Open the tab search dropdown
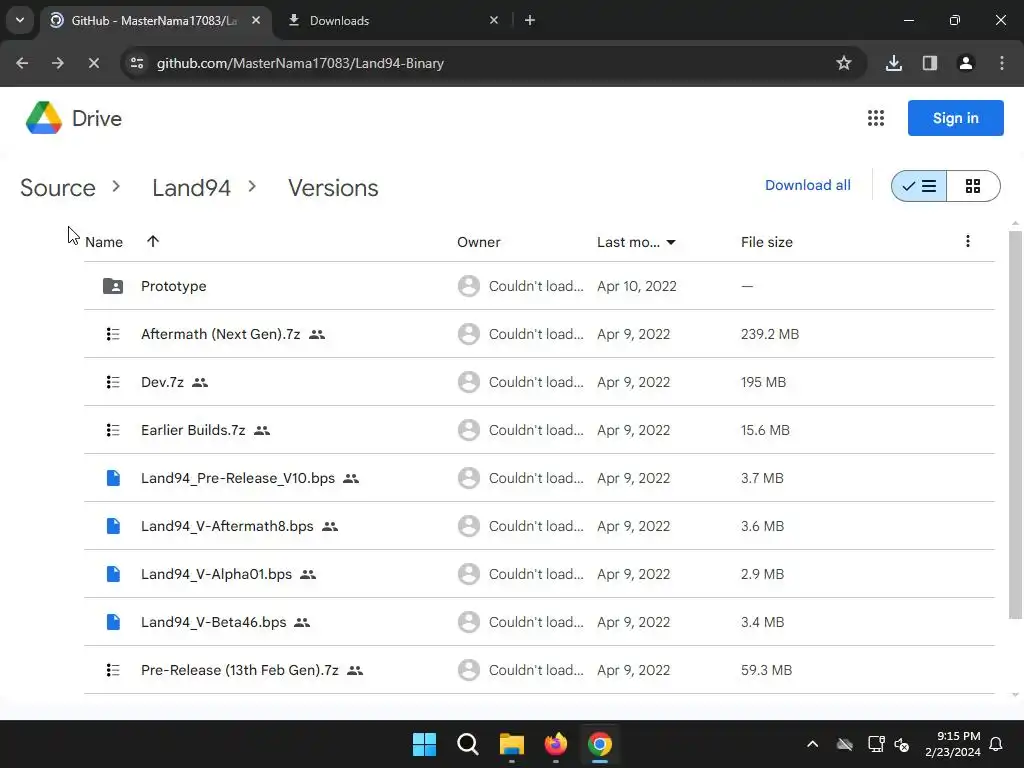1024x768 pixels. (x=20, y=20)
